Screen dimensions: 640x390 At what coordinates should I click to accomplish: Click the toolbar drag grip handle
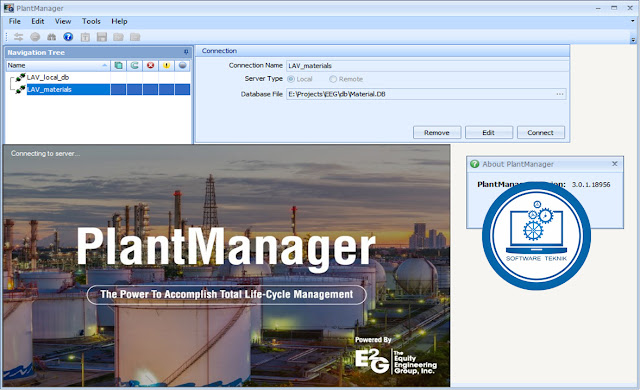tap(7, 37)
